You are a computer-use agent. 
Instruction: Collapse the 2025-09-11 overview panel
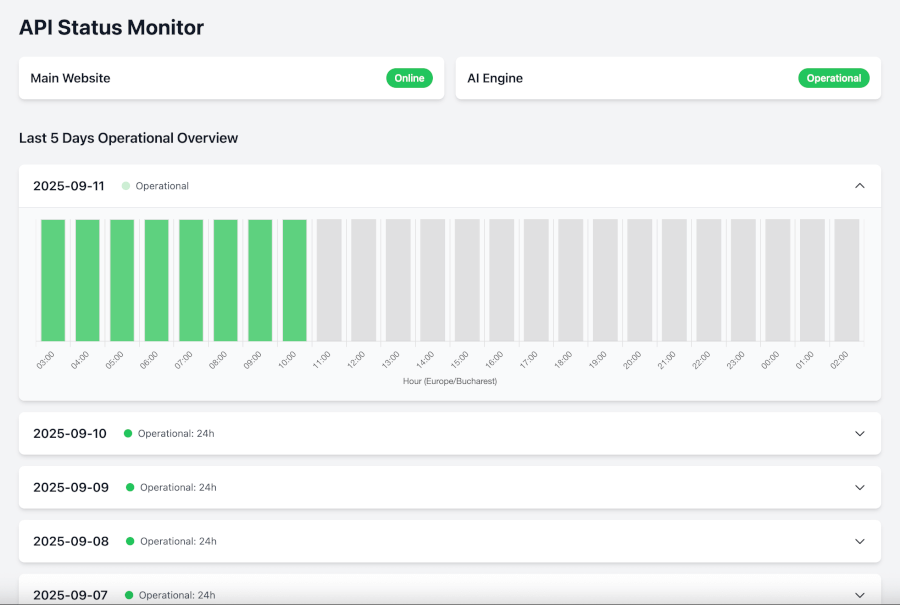[859, 185]
